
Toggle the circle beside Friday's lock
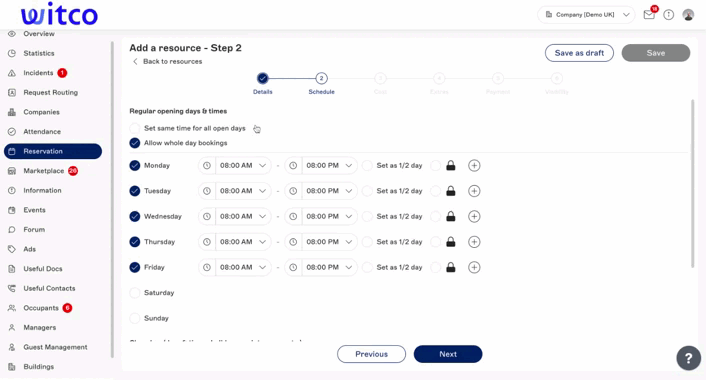tap(435, 267)
